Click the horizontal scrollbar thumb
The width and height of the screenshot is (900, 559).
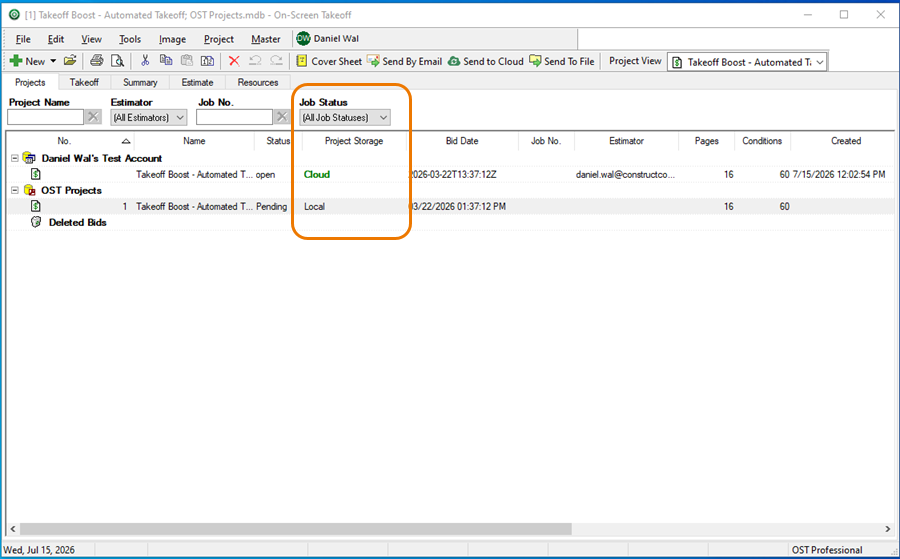296,529
